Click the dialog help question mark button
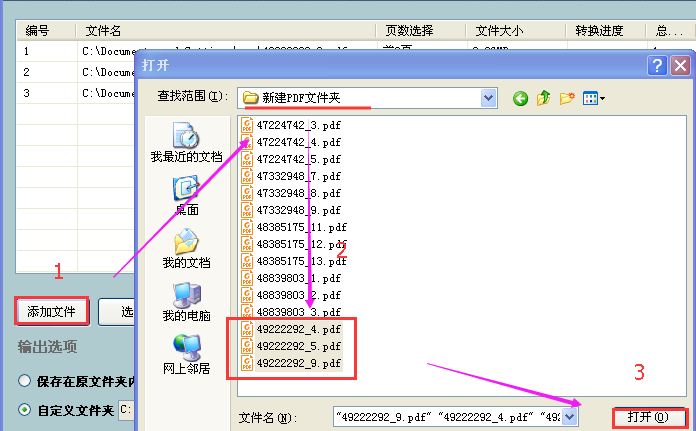 [657, 66]
